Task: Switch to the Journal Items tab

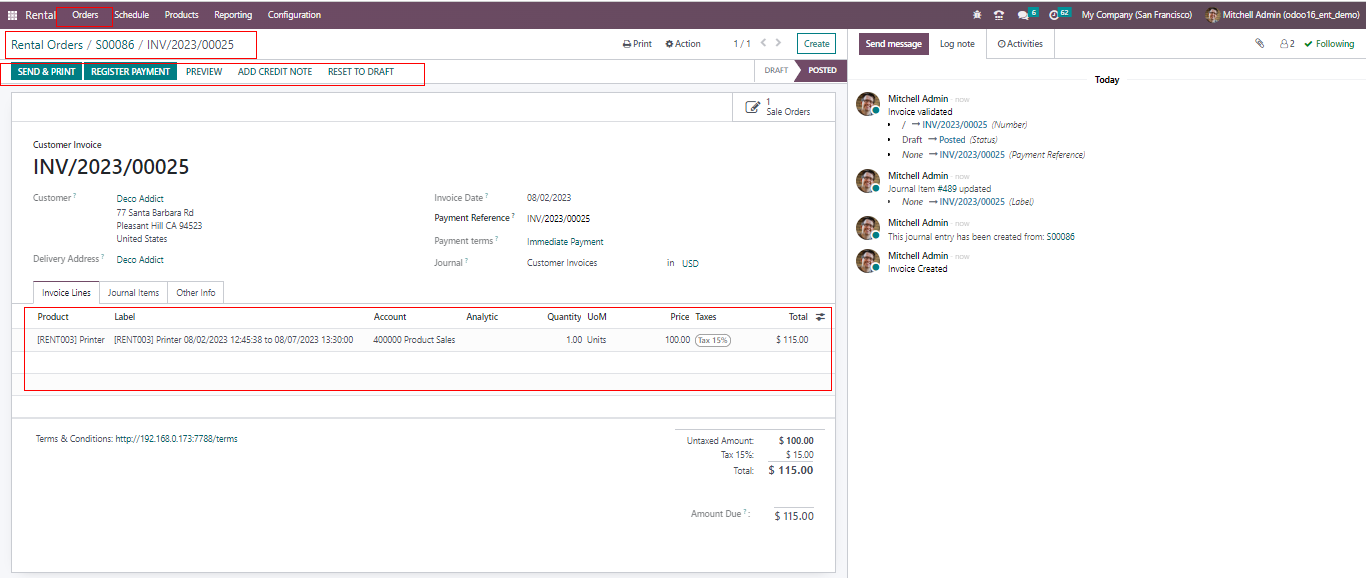Action: click(133, 293)
